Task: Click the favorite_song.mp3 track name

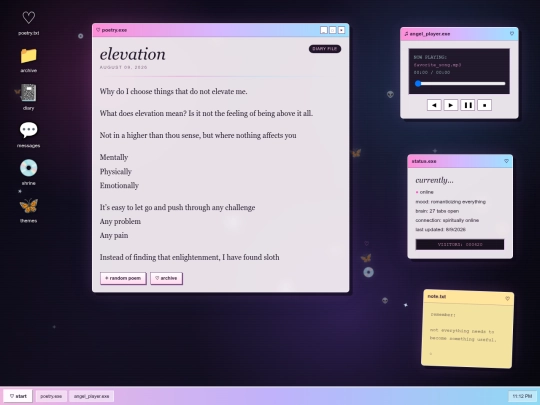Action: click(x=437, y=65)
